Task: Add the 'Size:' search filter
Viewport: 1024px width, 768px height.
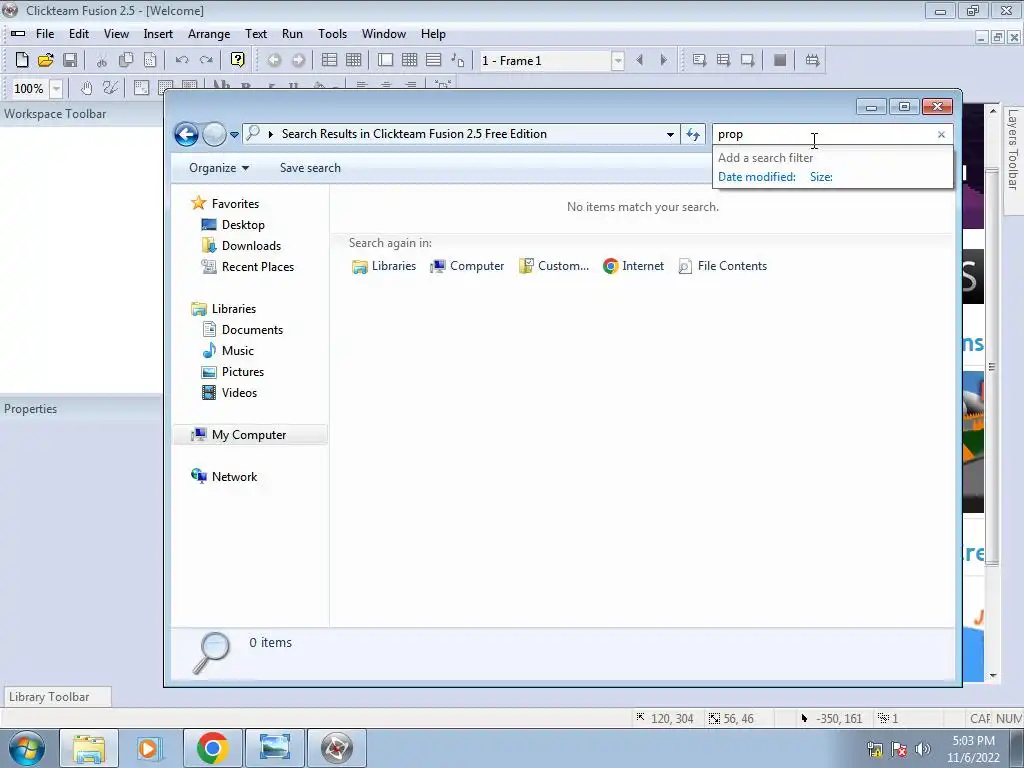Action: (821, 177)
